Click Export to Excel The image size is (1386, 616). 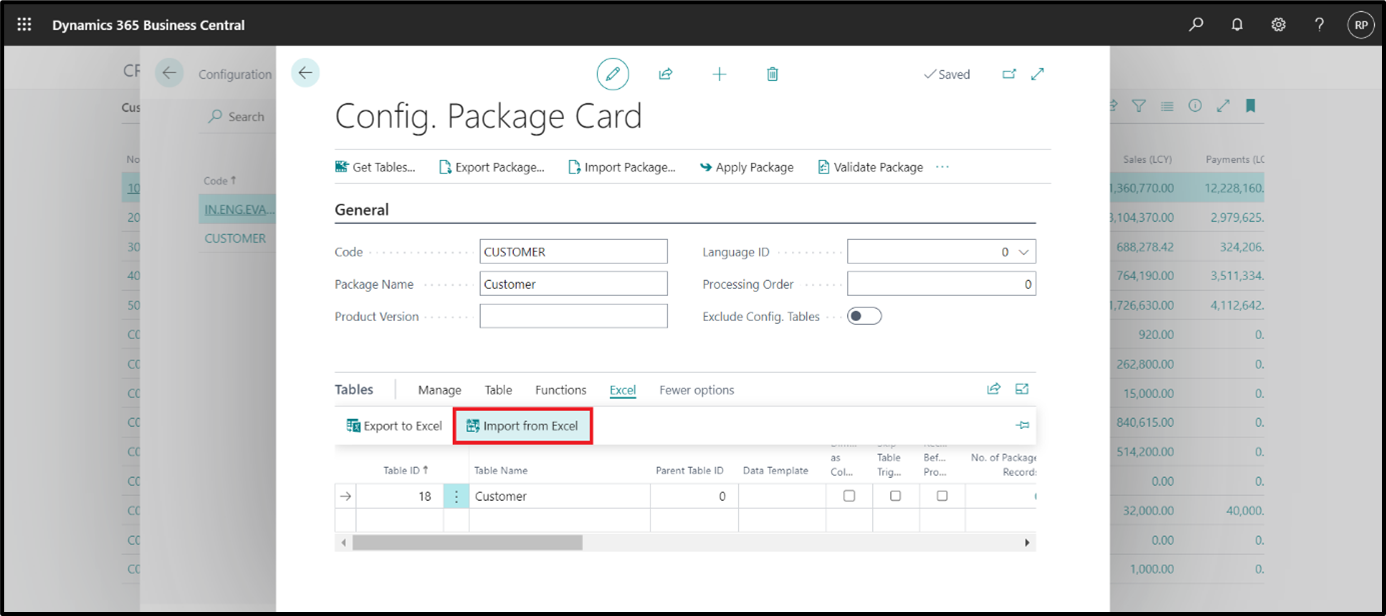[394, 426]
